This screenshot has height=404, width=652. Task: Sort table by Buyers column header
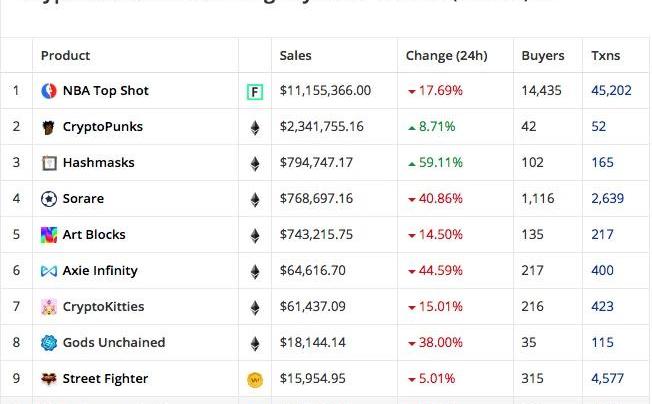[543, 56]
